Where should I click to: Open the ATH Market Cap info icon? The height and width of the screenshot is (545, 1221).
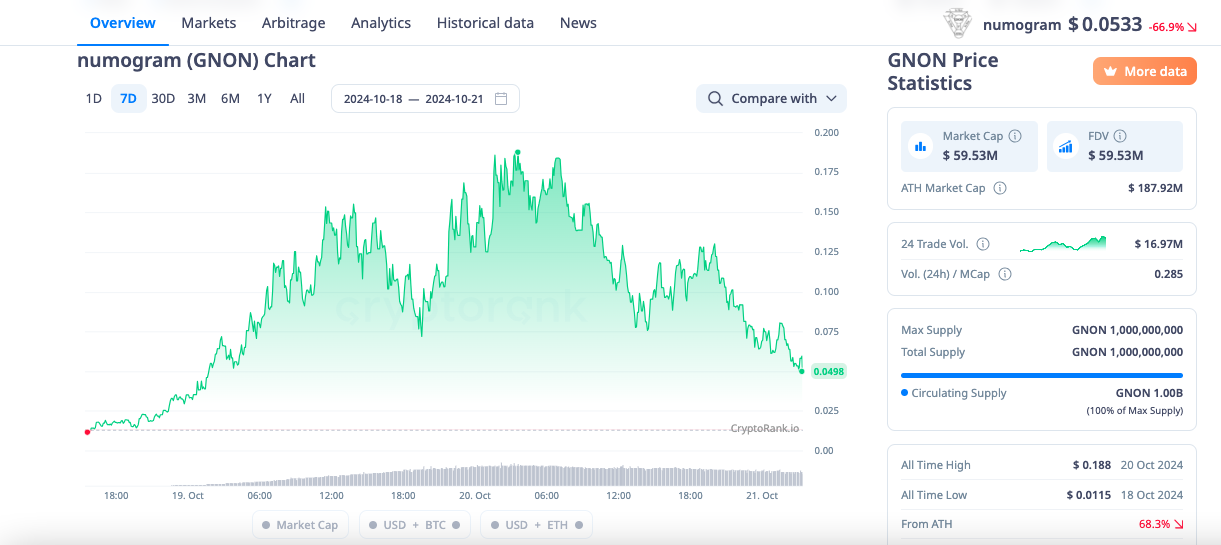(1000, 188)
